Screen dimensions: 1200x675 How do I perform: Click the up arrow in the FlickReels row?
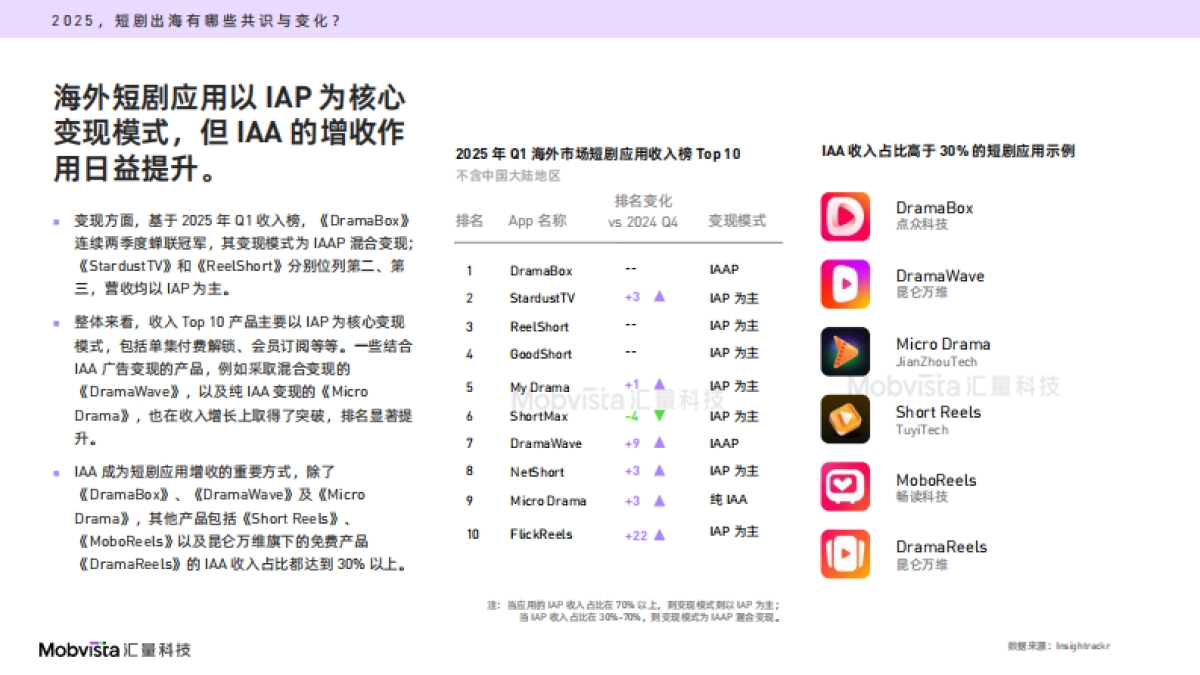pos(659,535)
